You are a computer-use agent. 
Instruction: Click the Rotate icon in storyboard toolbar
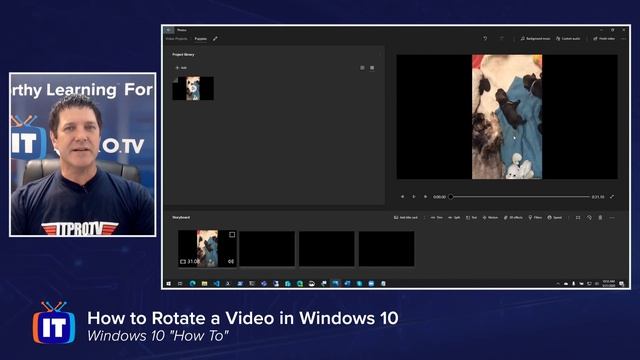589,218
